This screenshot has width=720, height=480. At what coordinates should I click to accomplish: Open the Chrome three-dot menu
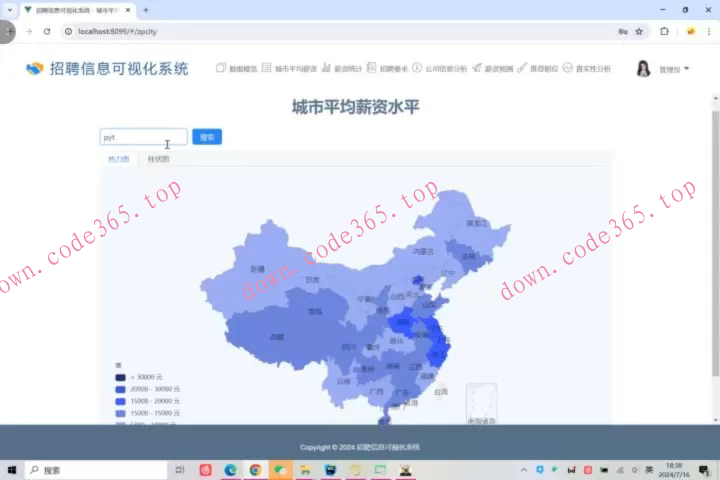709,31
